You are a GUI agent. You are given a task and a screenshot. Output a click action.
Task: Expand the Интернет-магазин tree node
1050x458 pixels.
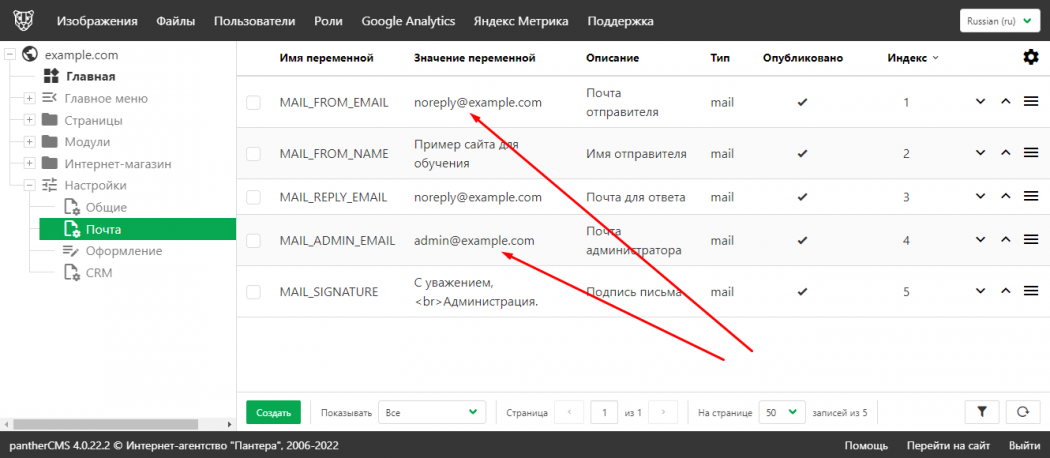(30, 163)
